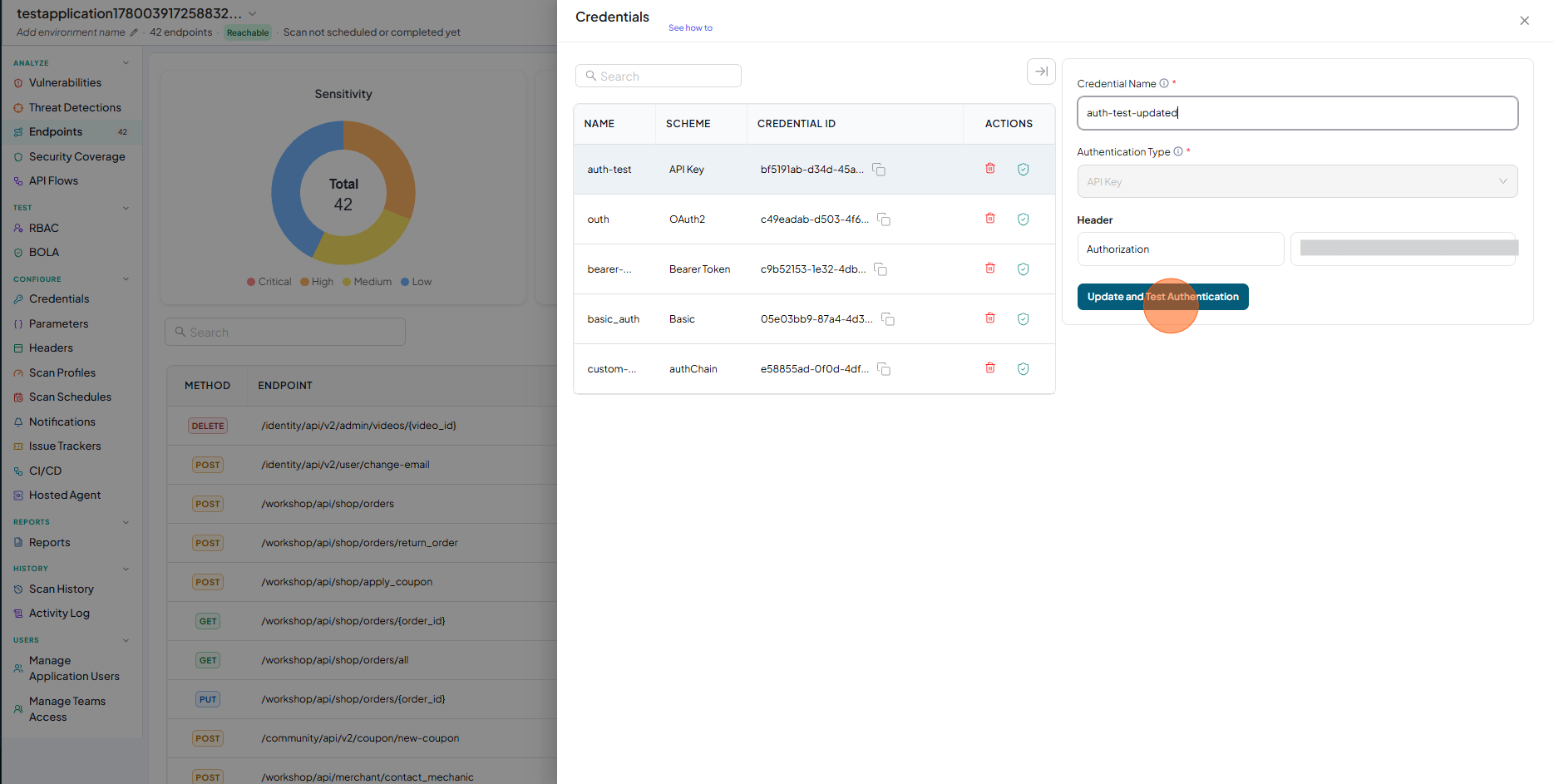
Task: Verify the basic_auth credential shield icon
Action: [1024, 319]
